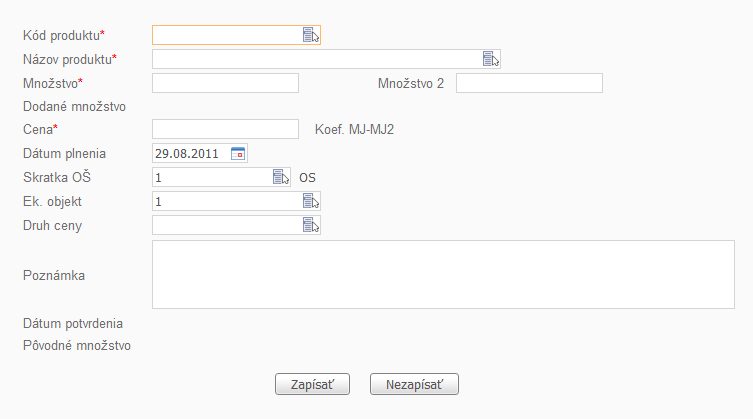
Task: Focus the Názov produktu text field
Action: point(317,59)
